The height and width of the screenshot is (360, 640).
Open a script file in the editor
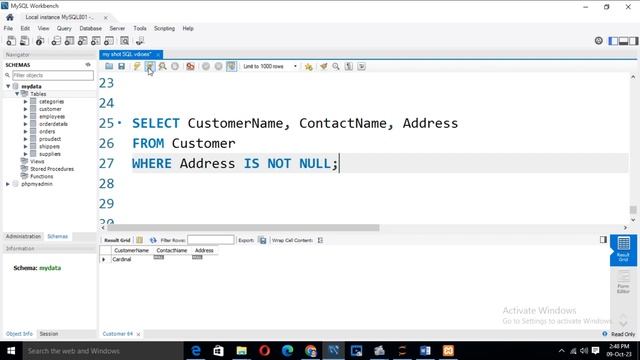click(x=109, y=66)
